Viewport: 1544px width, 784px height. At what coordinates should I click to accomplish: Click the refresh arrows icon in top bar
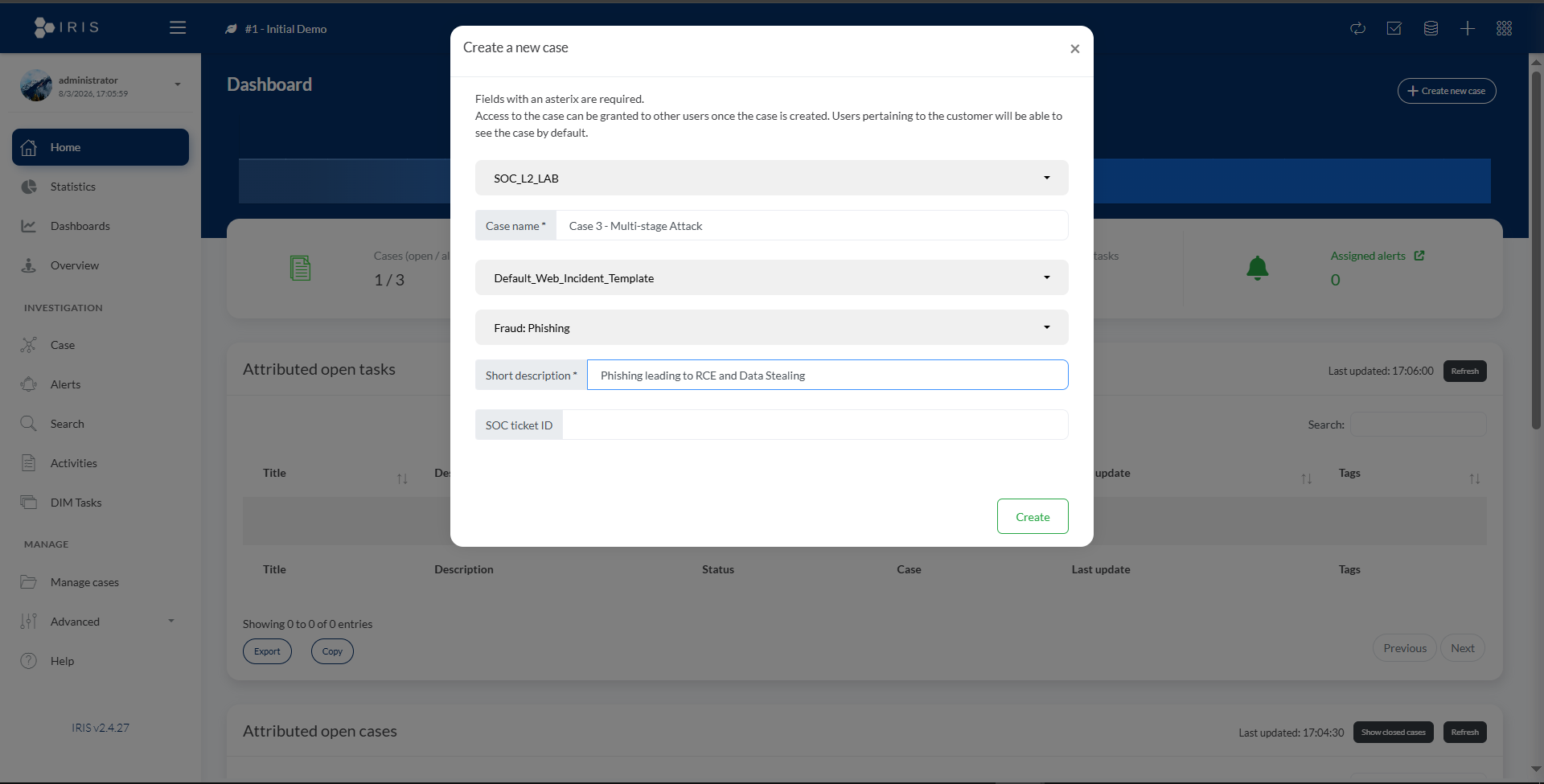[1357, 29]
